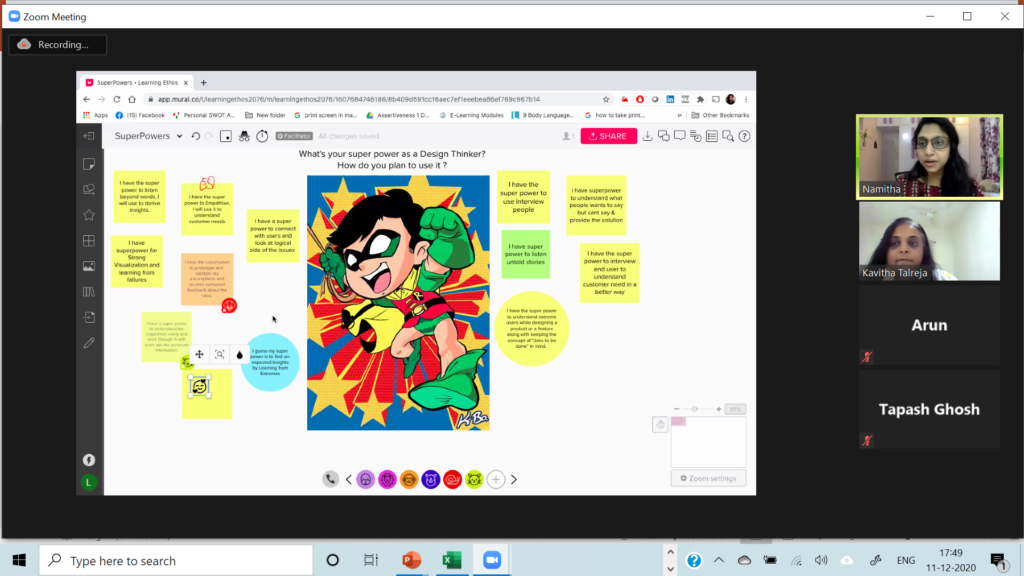Open the content library books icon

[89, 292]
